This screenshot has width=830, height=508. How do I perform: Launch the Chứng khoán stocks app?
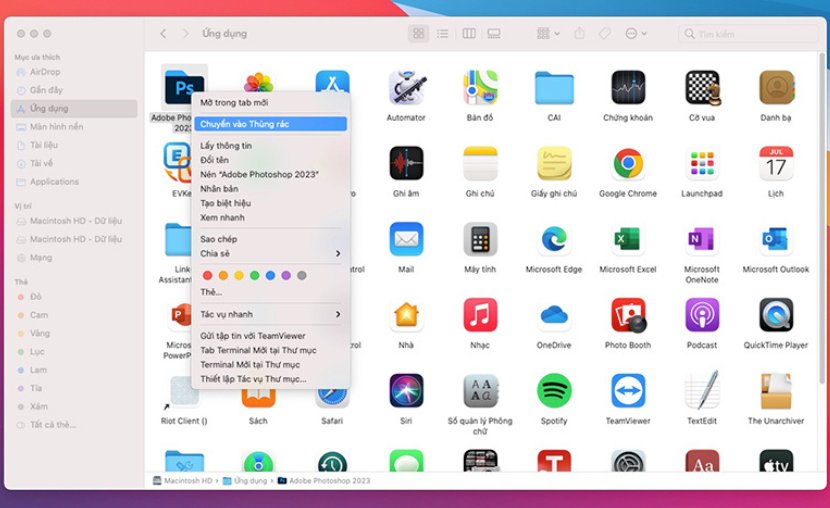(x=628, y=87)
